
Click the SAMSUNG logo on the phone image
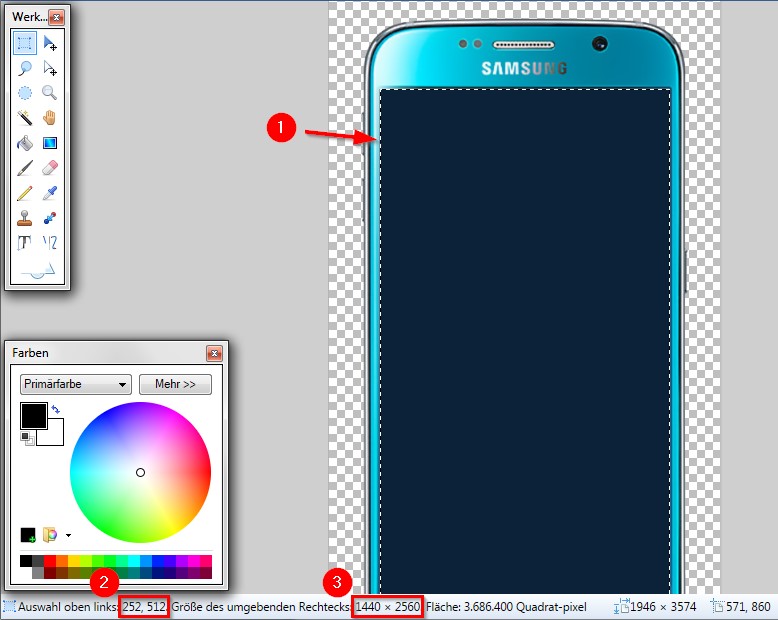[x=524, y=68]
